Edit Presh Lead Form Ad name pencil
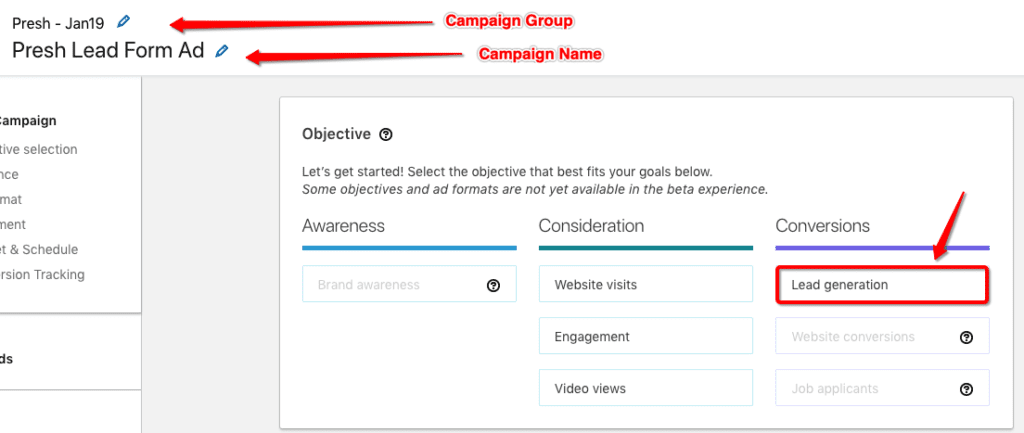 tap(223, 50)
